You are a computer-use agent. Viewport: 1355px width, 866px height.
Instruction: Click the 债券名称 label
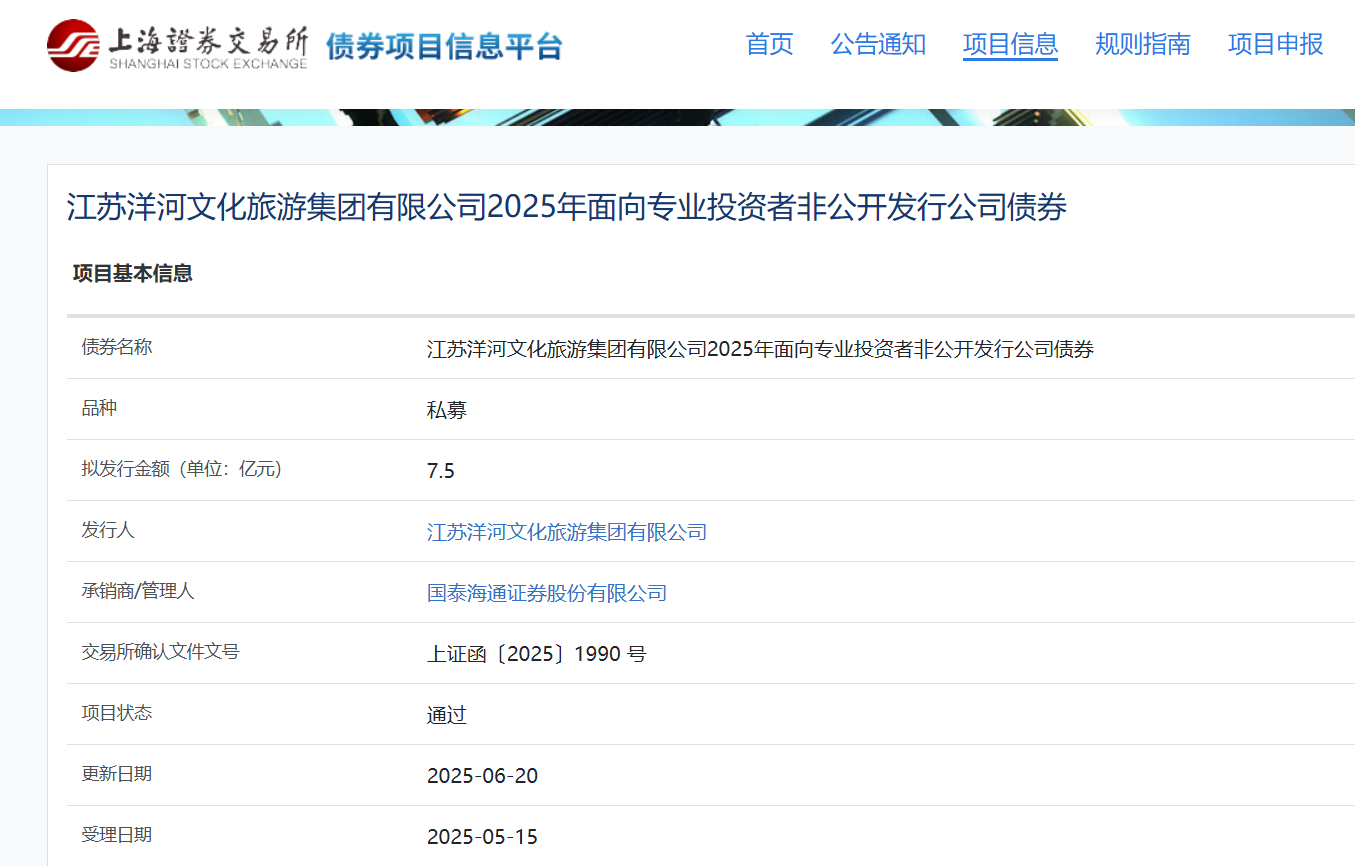[x=116, y=347]
